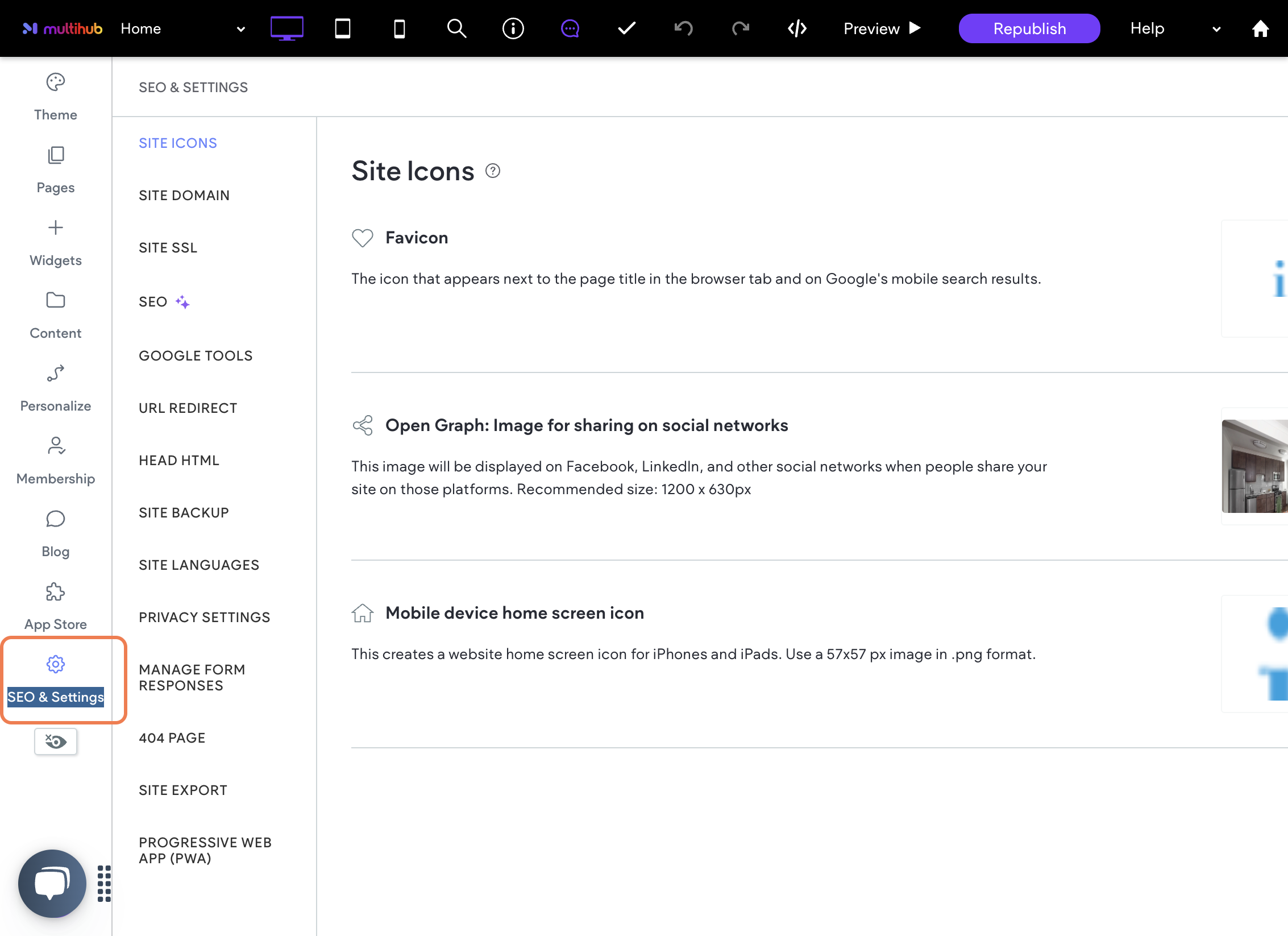
Task: Open SITE LANGUAGES settings
Action: point(199,565)
